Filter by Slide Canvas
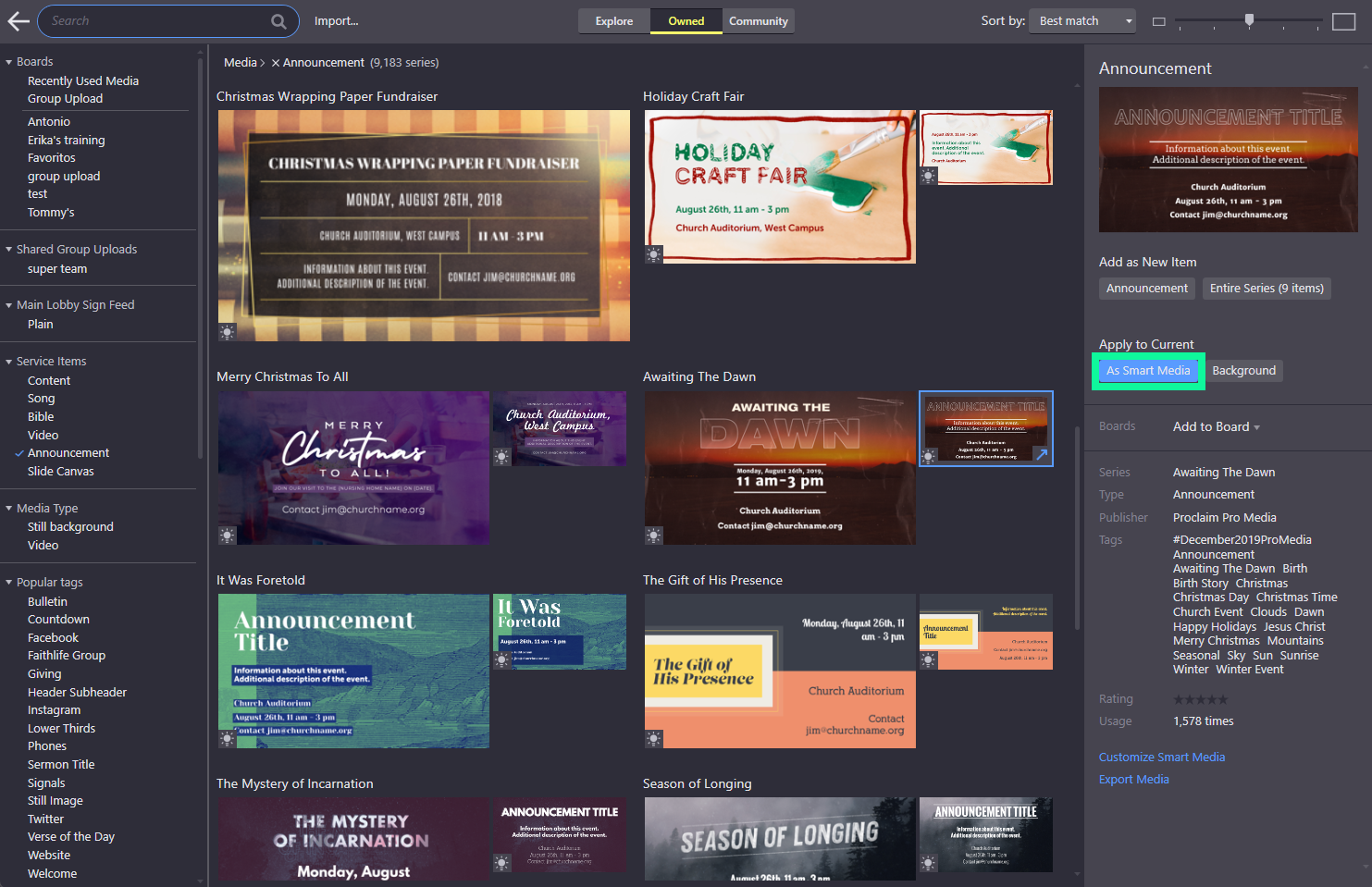The height and width of the screenshot is (887, 1372). tap(61, 472)
